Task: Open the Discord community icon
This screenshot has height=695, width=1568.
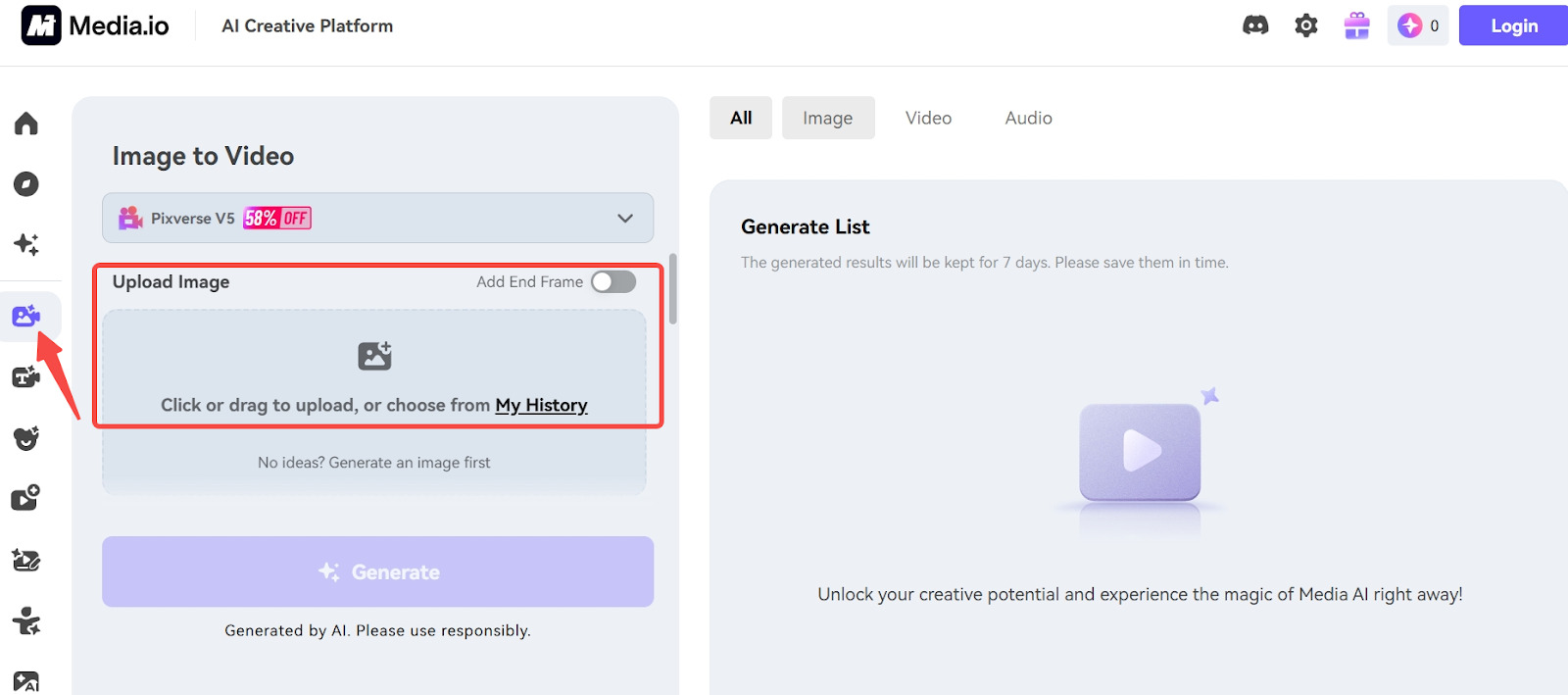Action: click(x=1255, y=25)
